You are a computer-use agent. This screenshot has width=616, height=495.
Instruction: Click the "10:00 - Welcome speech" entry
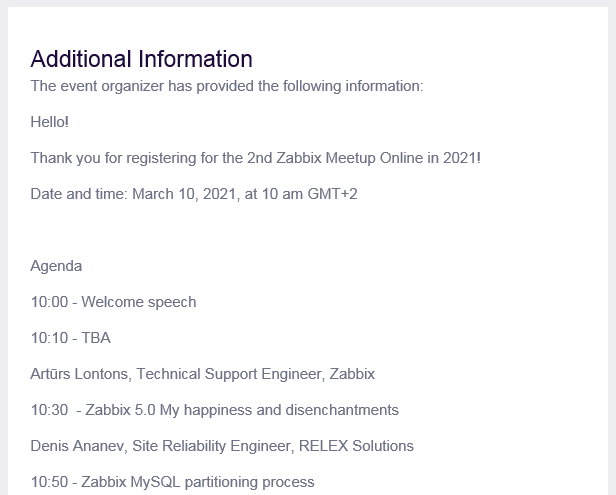(x=113, y=302)
